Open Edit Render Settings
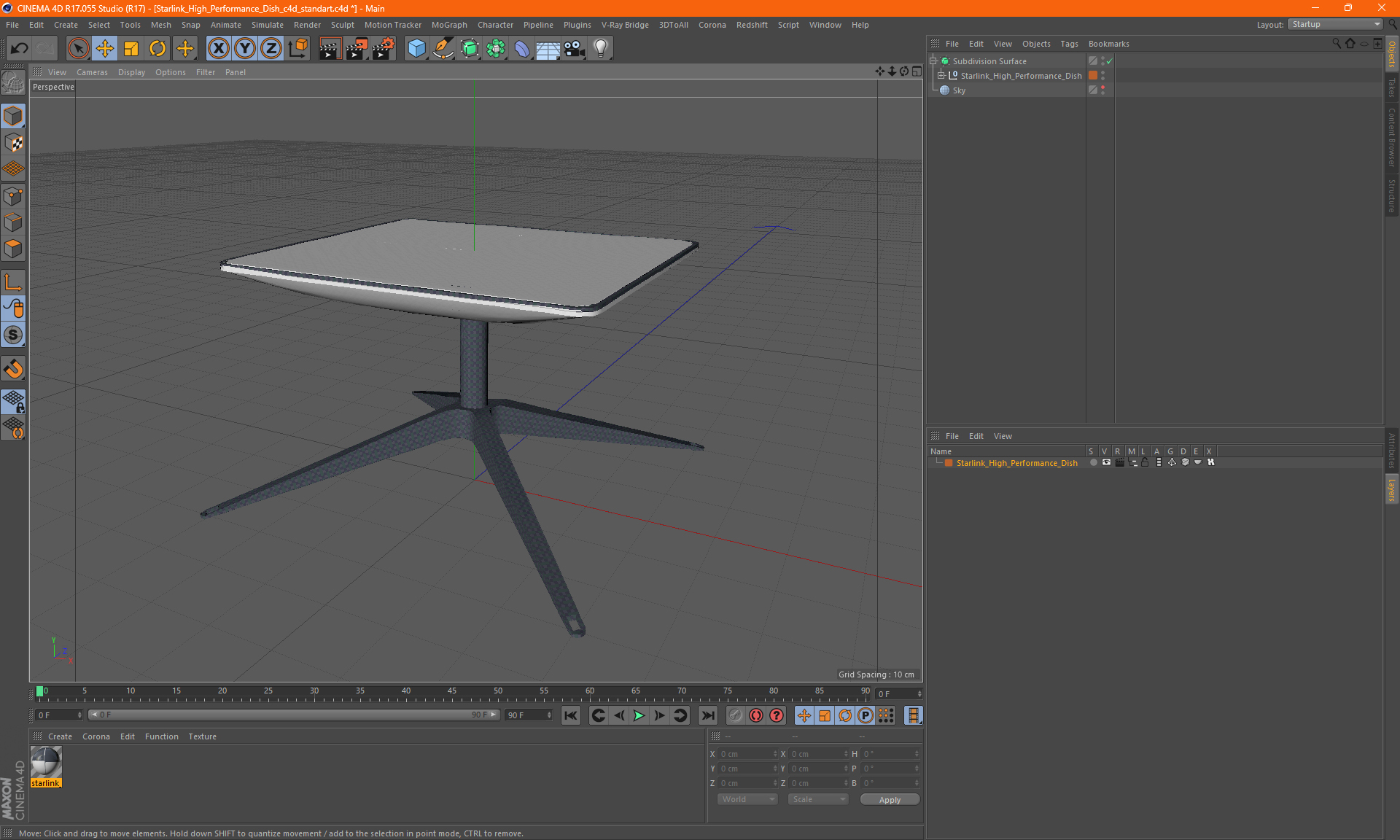This screenshot has height=840, width=1400. click(x=384, y=48)
